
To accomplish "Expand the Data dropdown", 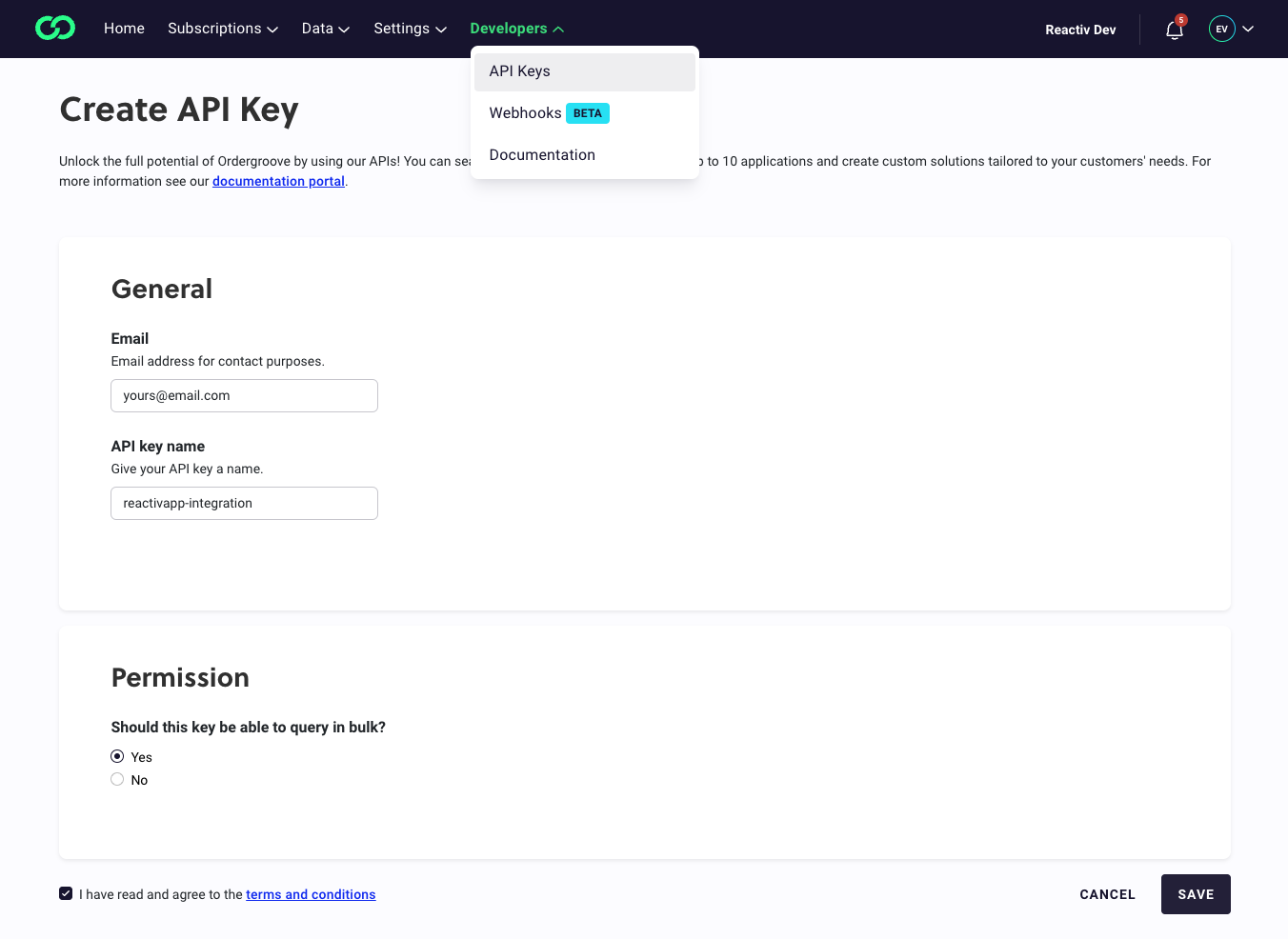I will [x=326, y=29].
